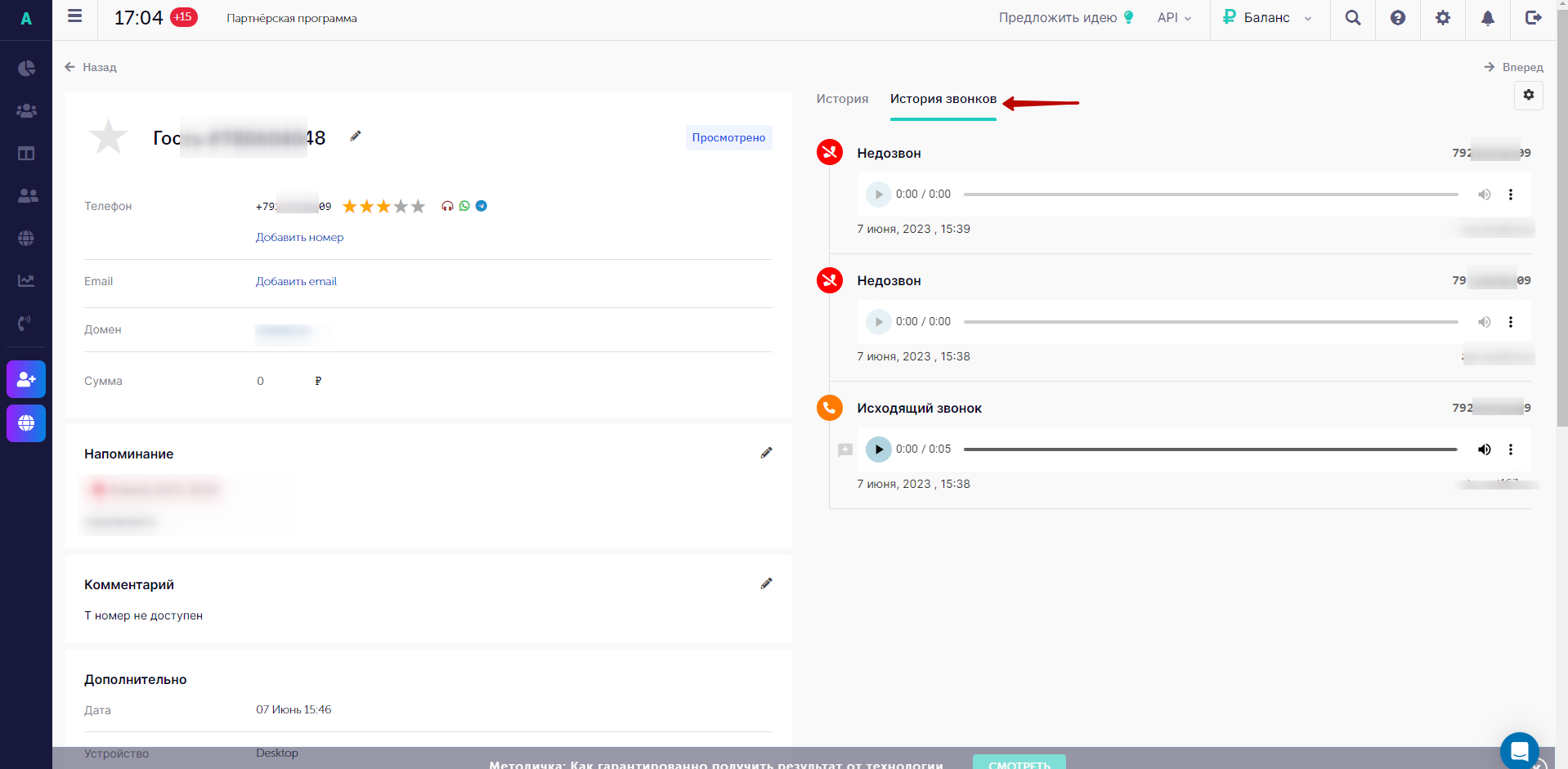Play the outgoing call recording

click(x=879, y=449)
